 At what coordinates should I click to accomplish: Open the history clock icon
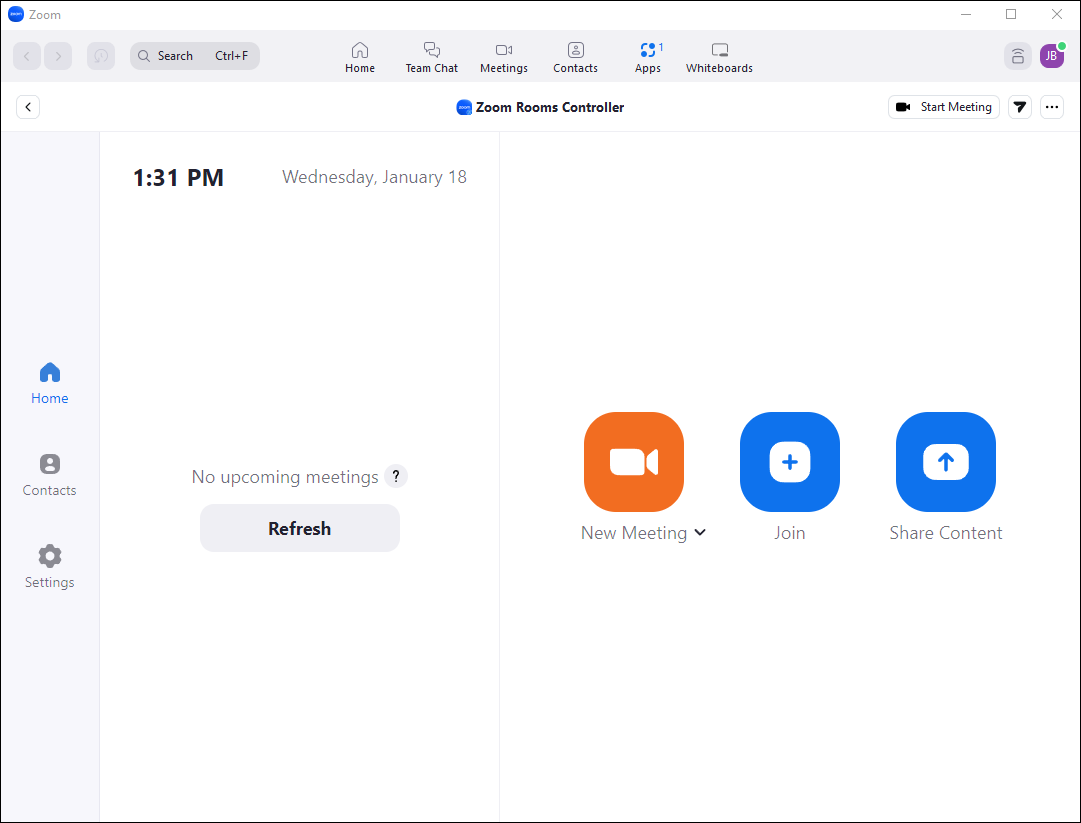(101, 56)
